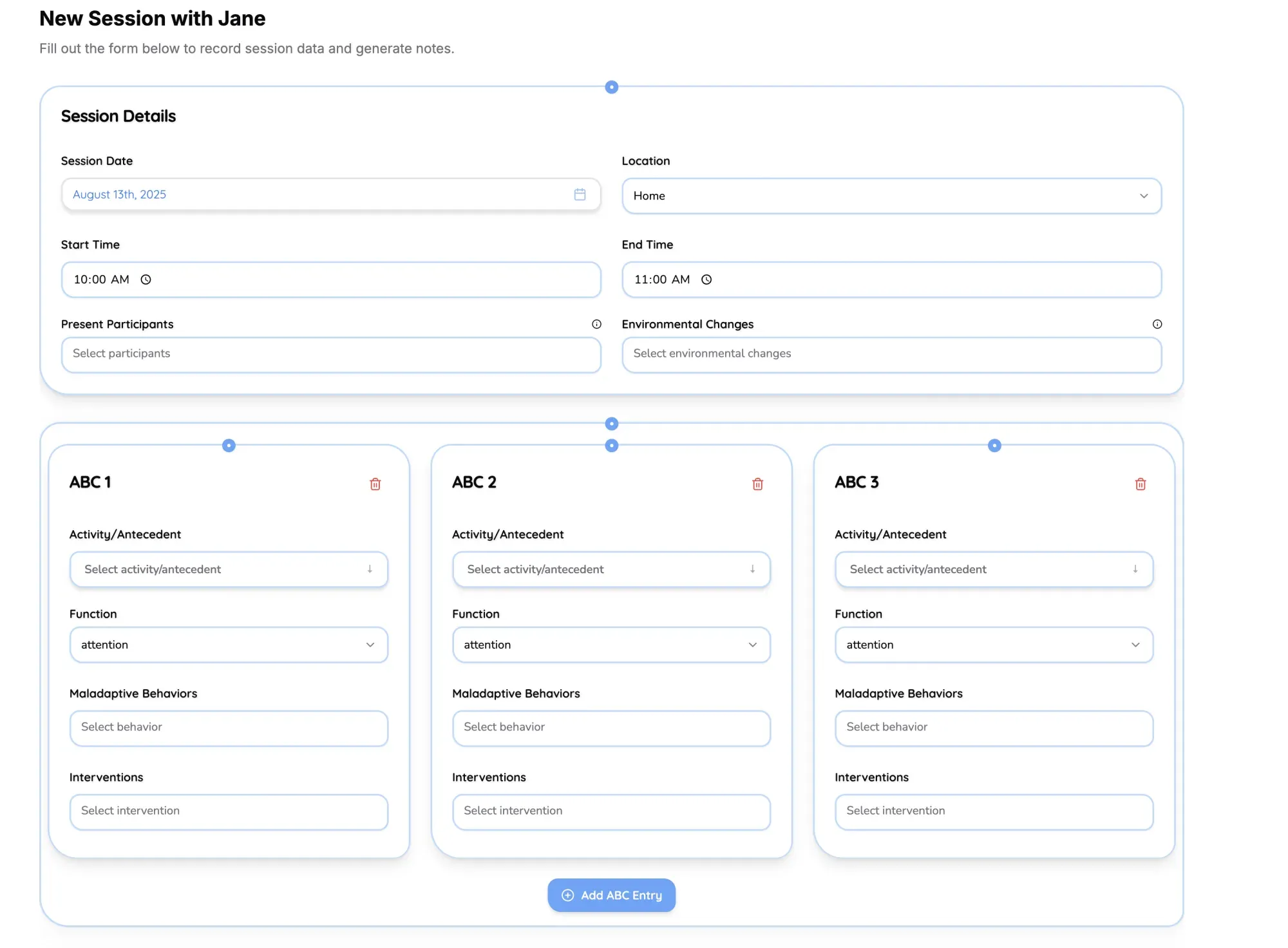This screenshot has height=948, width=1288.
Task: Delete the ABC 1 entry
Action: [375, 484]
